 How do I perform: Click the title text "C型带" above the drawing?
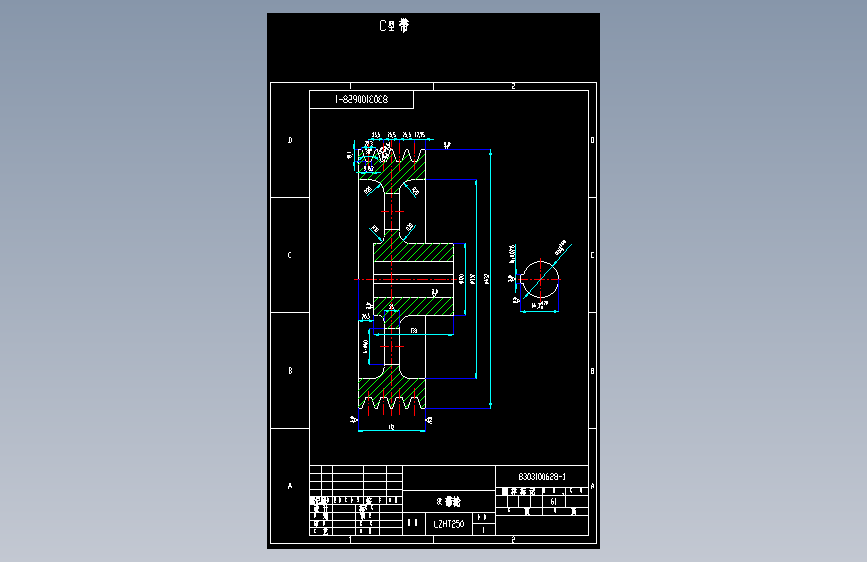point(394,25)
